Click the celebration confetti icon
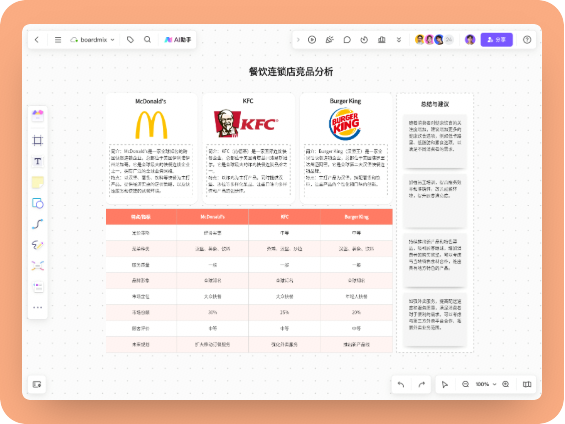Image resolution: width=565 pixels, height=424 pixels. tap(329, 40)
